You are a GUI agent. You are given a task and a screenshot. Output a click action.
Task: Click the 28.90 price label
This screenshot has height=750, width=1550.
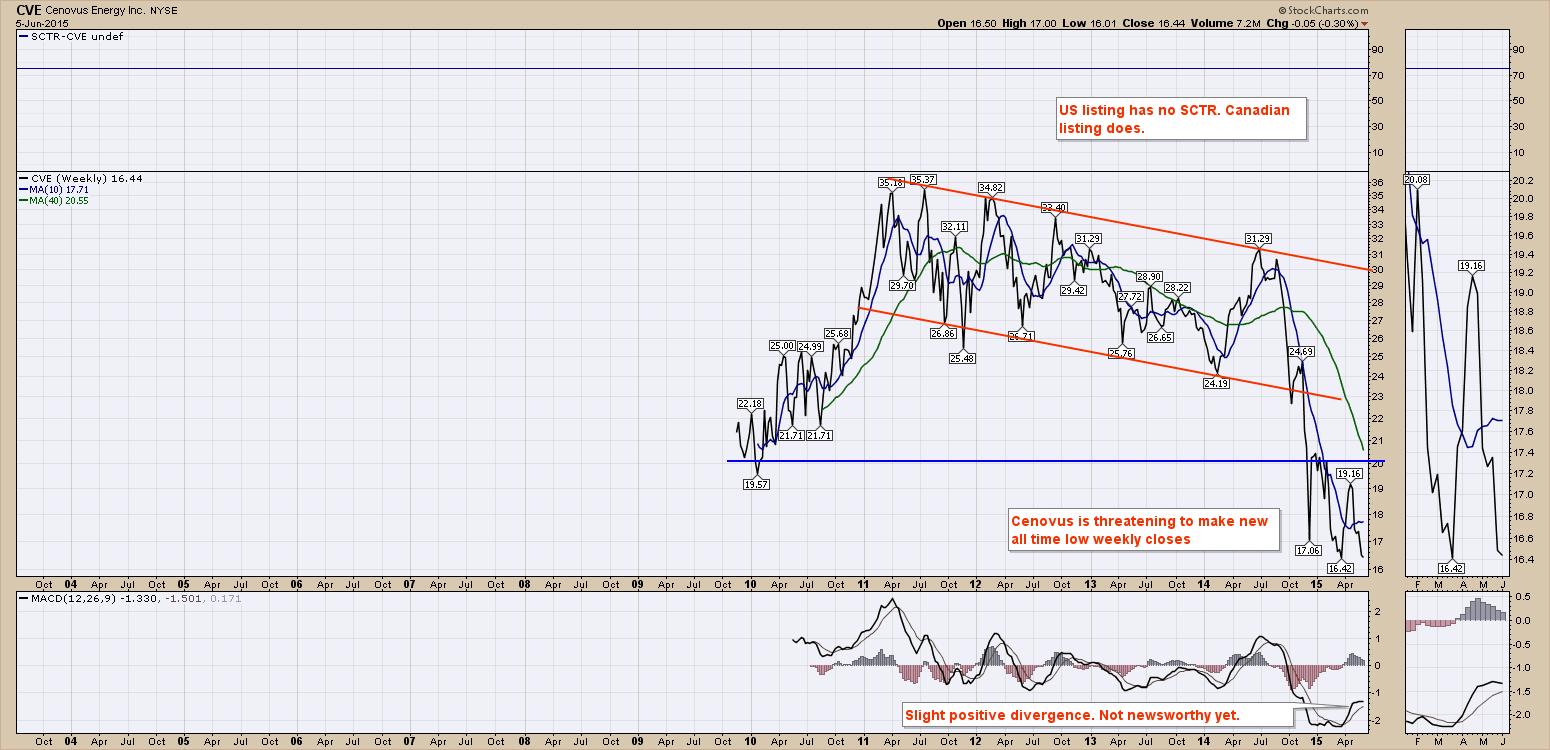click(x=1149, y=276)
